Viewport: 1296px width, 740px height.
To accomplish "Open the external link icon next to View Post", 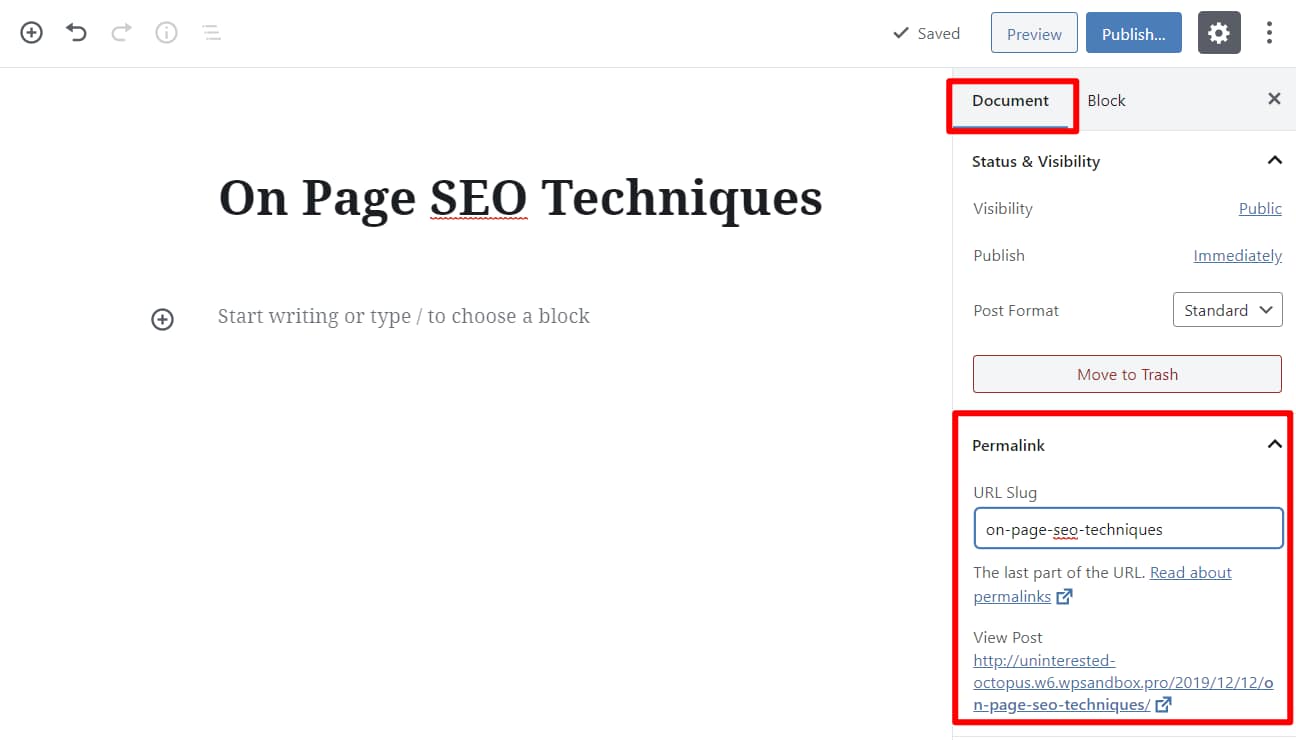I will click(1162, 704).
